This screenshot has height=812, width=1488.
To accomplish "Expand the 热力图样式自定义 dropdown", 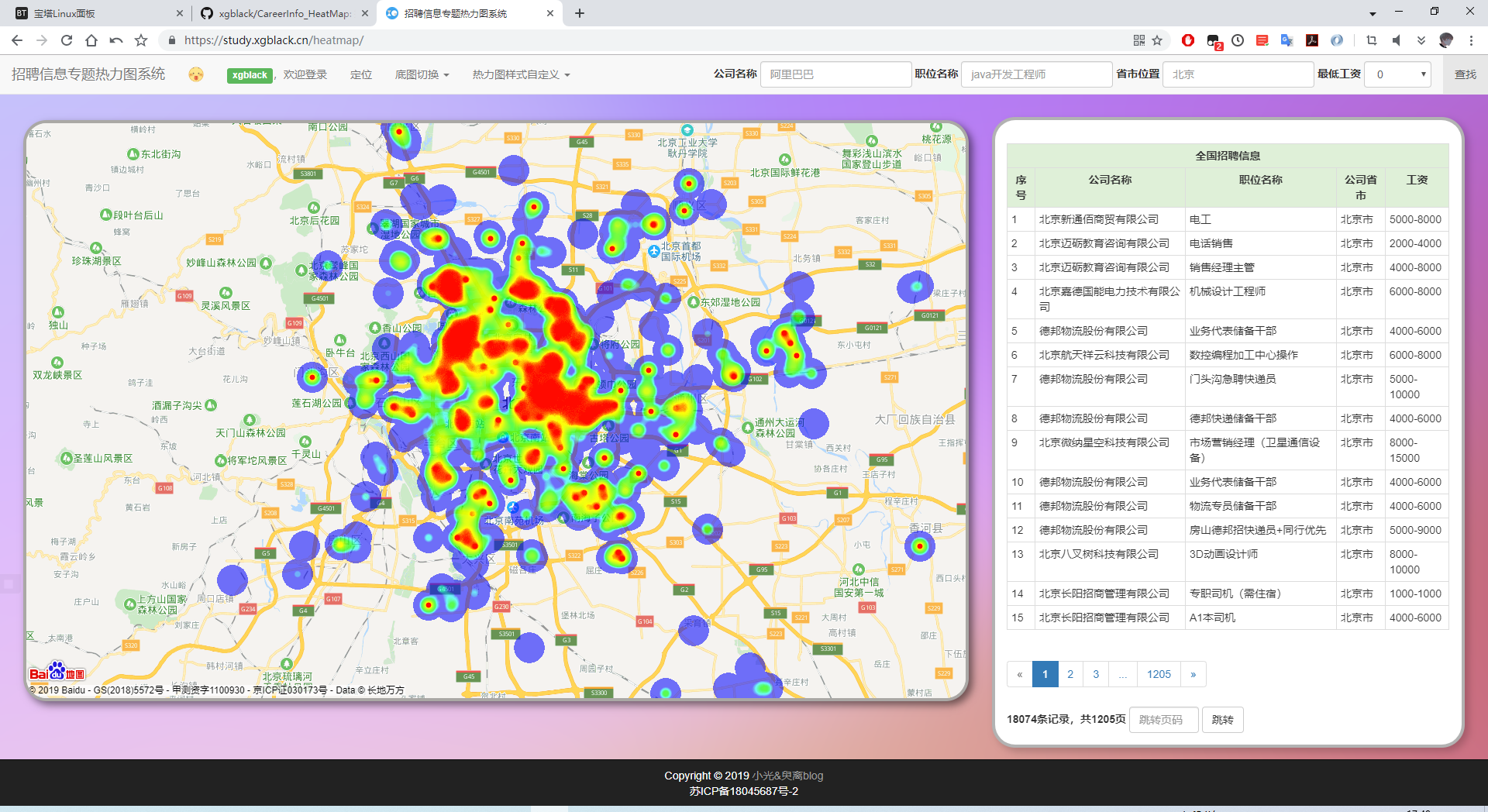I will 521,74.
